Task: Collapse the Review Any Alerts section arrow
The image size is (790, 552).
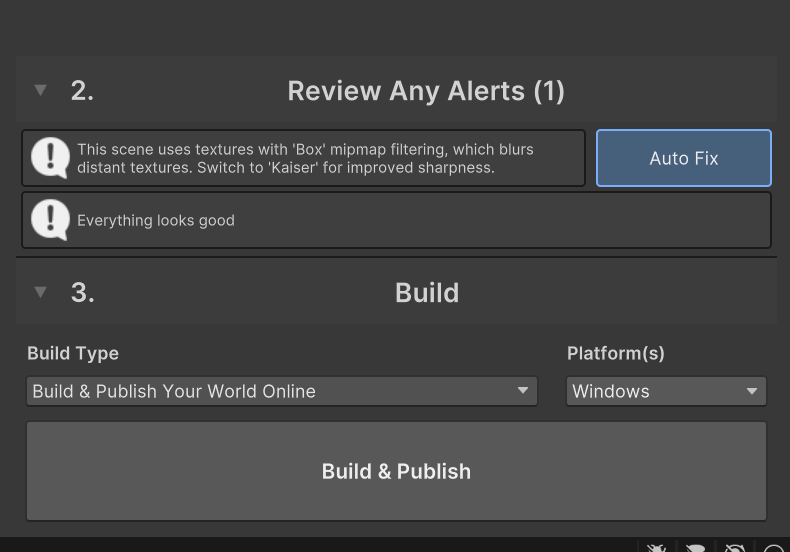Action: (40, 90)
